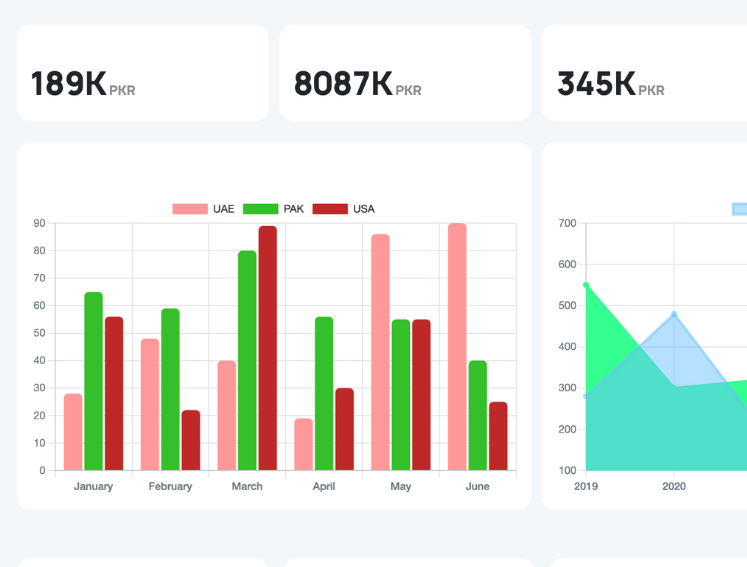Click the blue data point at 2019

(x=586, y=396)
